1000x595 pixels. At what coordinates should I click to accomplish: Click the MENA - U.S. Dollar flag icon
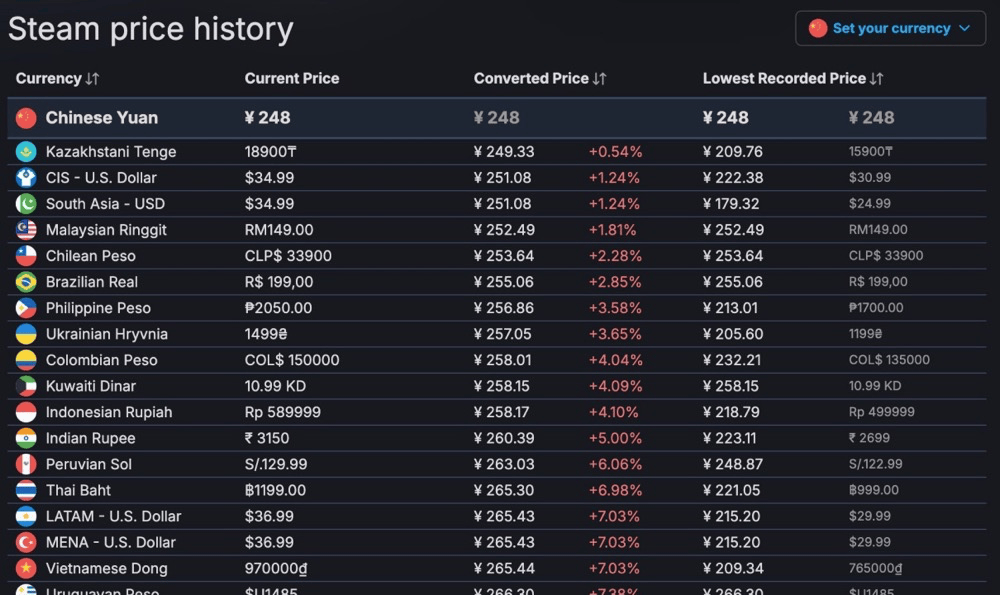tap(26, 543)
